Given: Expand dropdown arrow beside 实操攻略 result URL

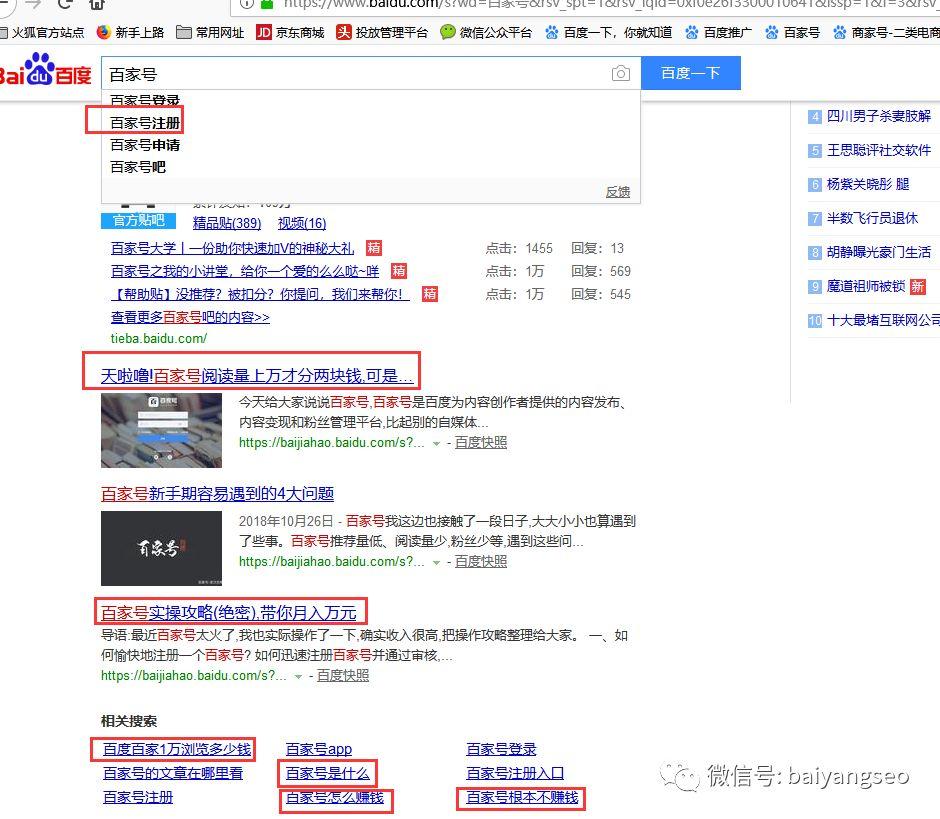Looking at the screenshot, I should click(299, 676).
